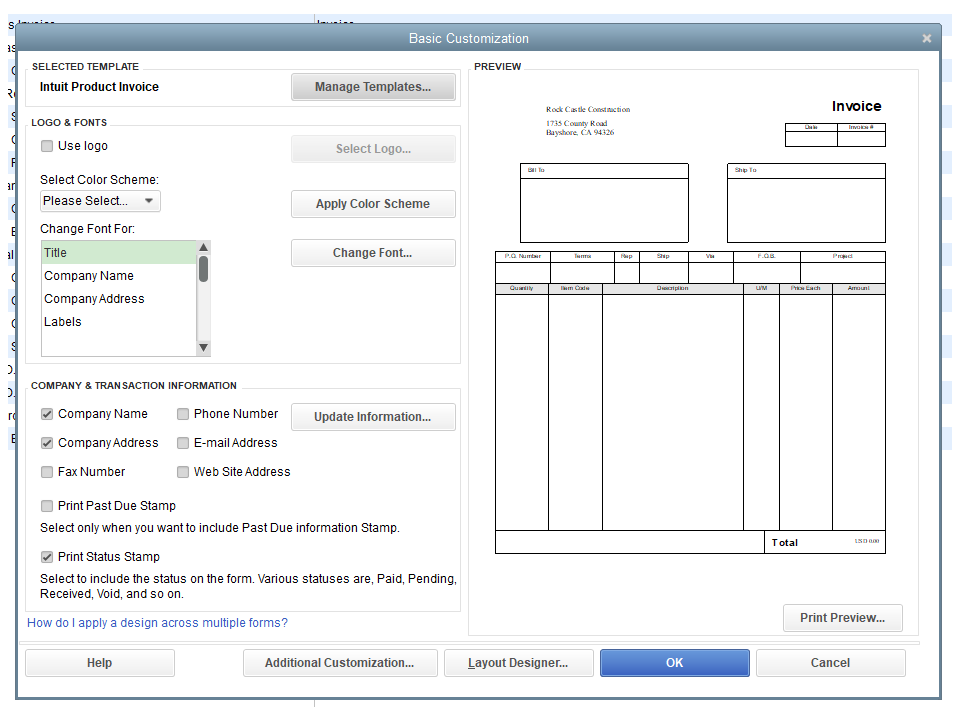Click the Help button
Screen dimensions: 960x720
point(100,663)
